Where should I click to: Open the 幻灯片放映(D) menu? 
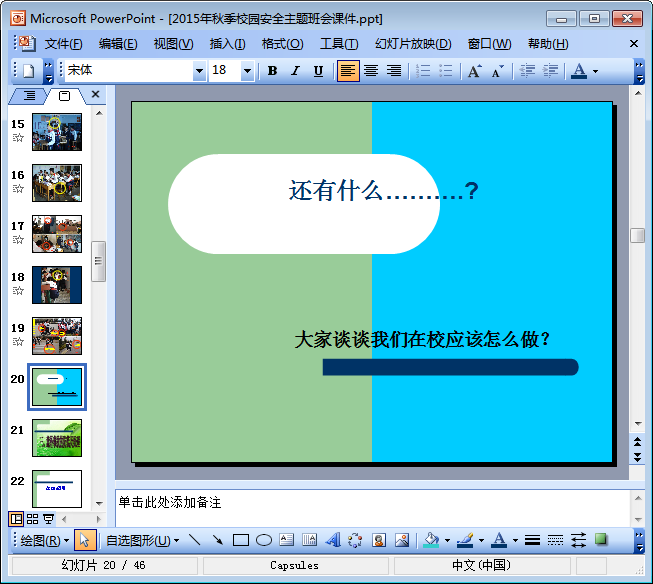(413, 44)
